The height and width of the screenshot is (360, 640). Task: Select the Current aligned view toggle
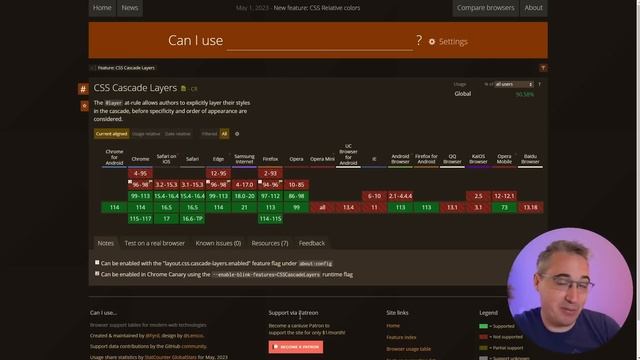(x=111, y=134)
